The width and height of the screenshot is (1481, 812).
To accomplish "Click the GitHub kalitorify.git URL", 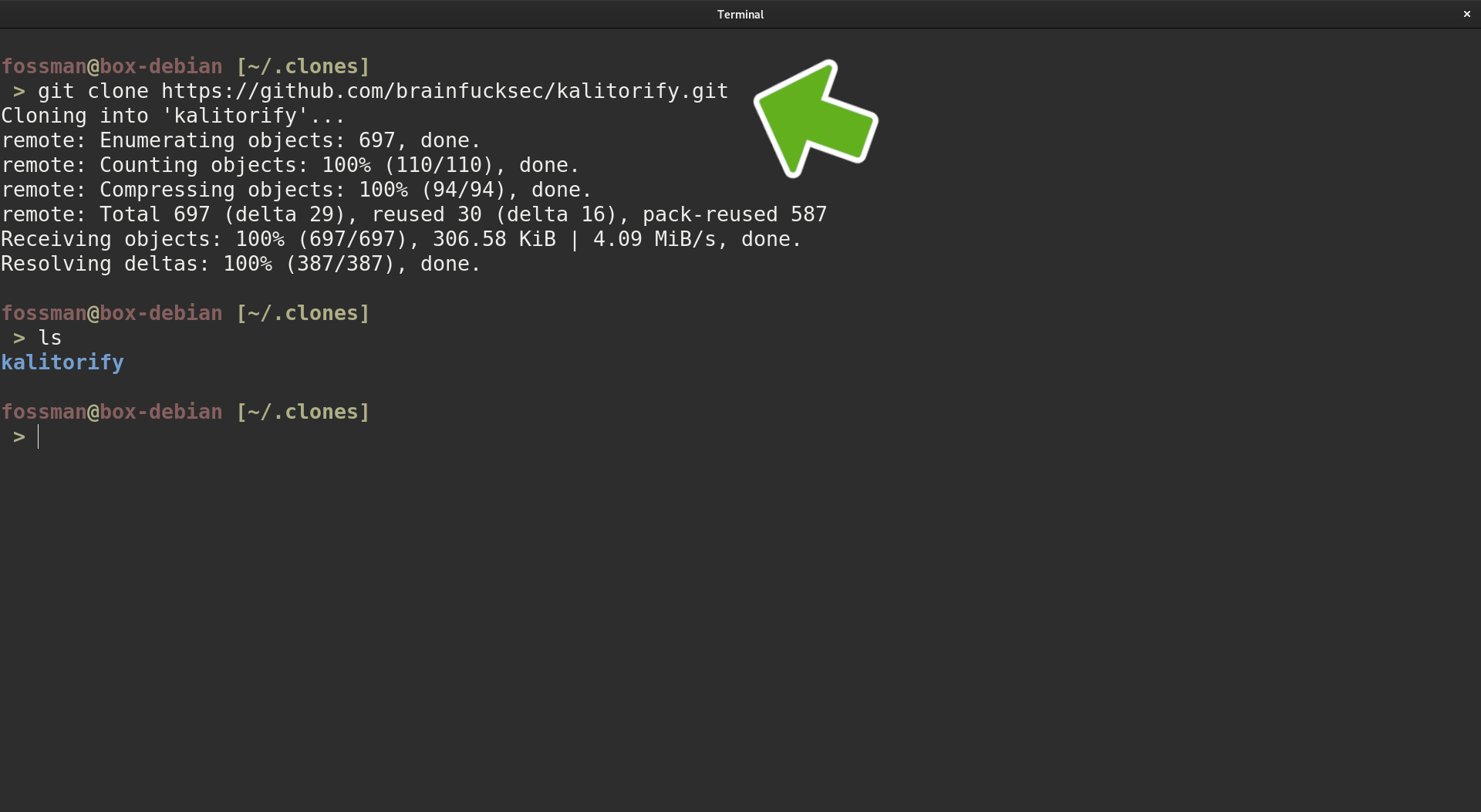I will (x=444, y=91).
